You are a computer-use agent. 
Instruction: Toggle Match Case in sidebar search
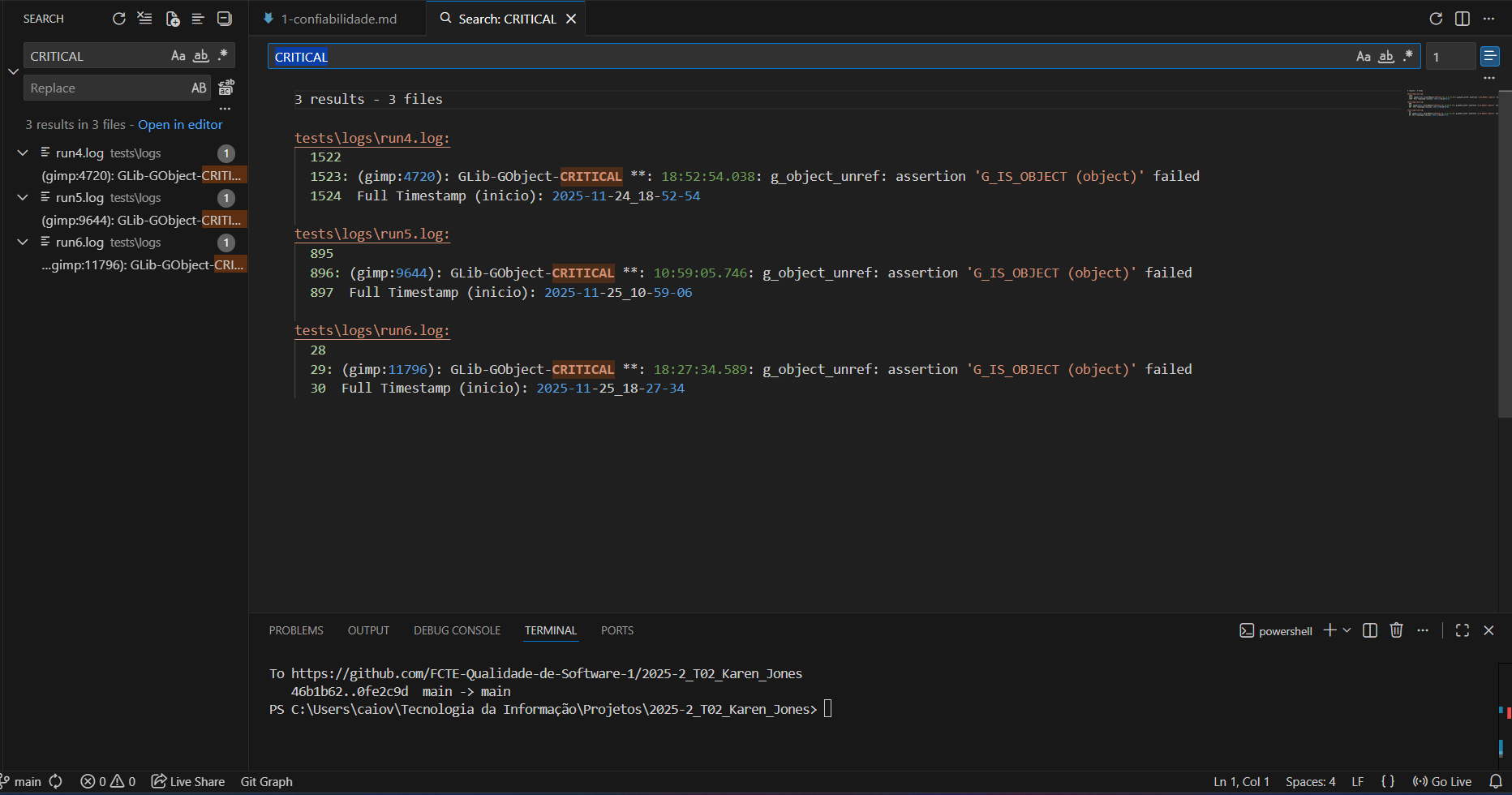point(178,56)
